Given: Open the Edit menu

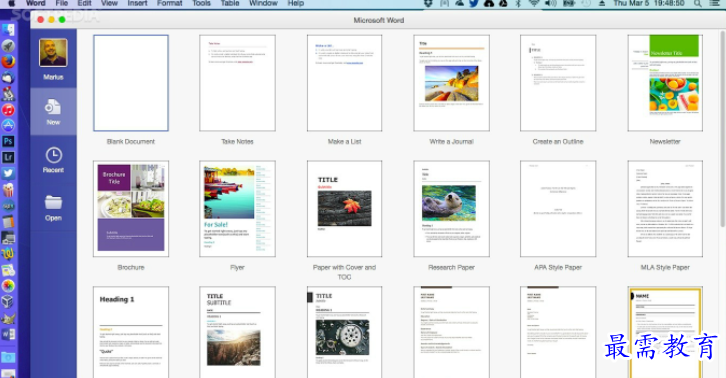Looking at the screenshot, I should (84, 3).
